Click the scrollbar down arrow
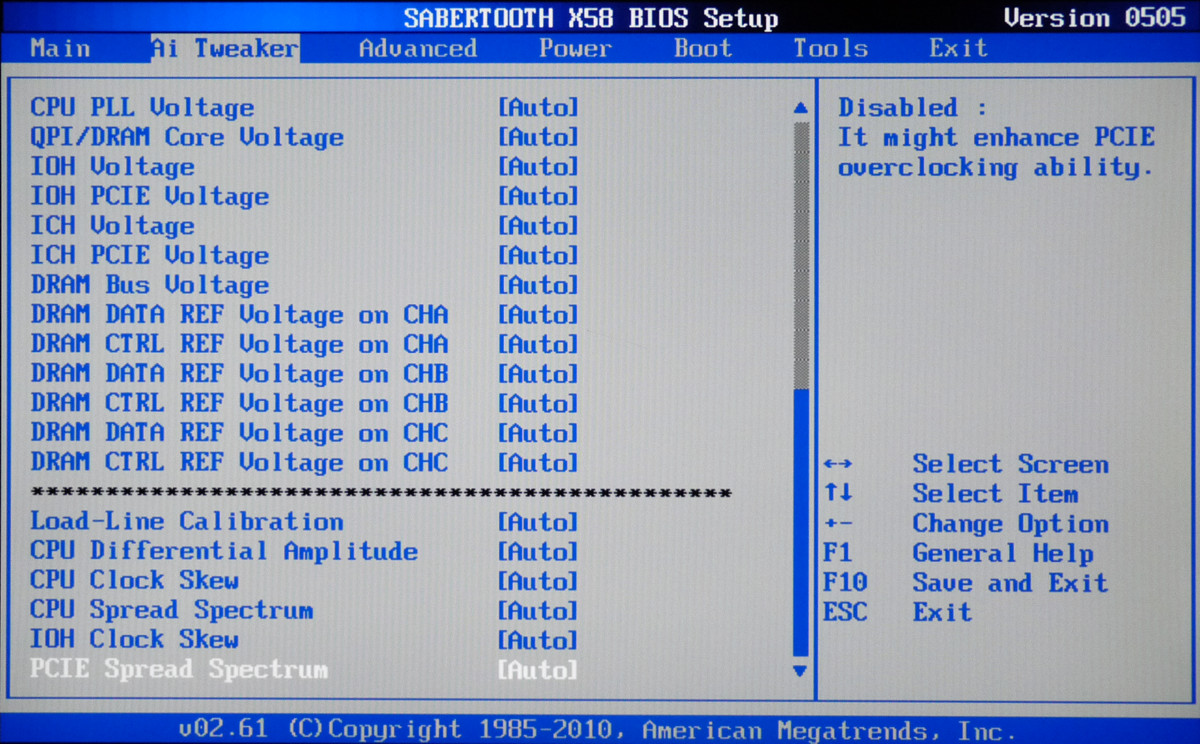The image size is (1200, 744). point(799,670)
